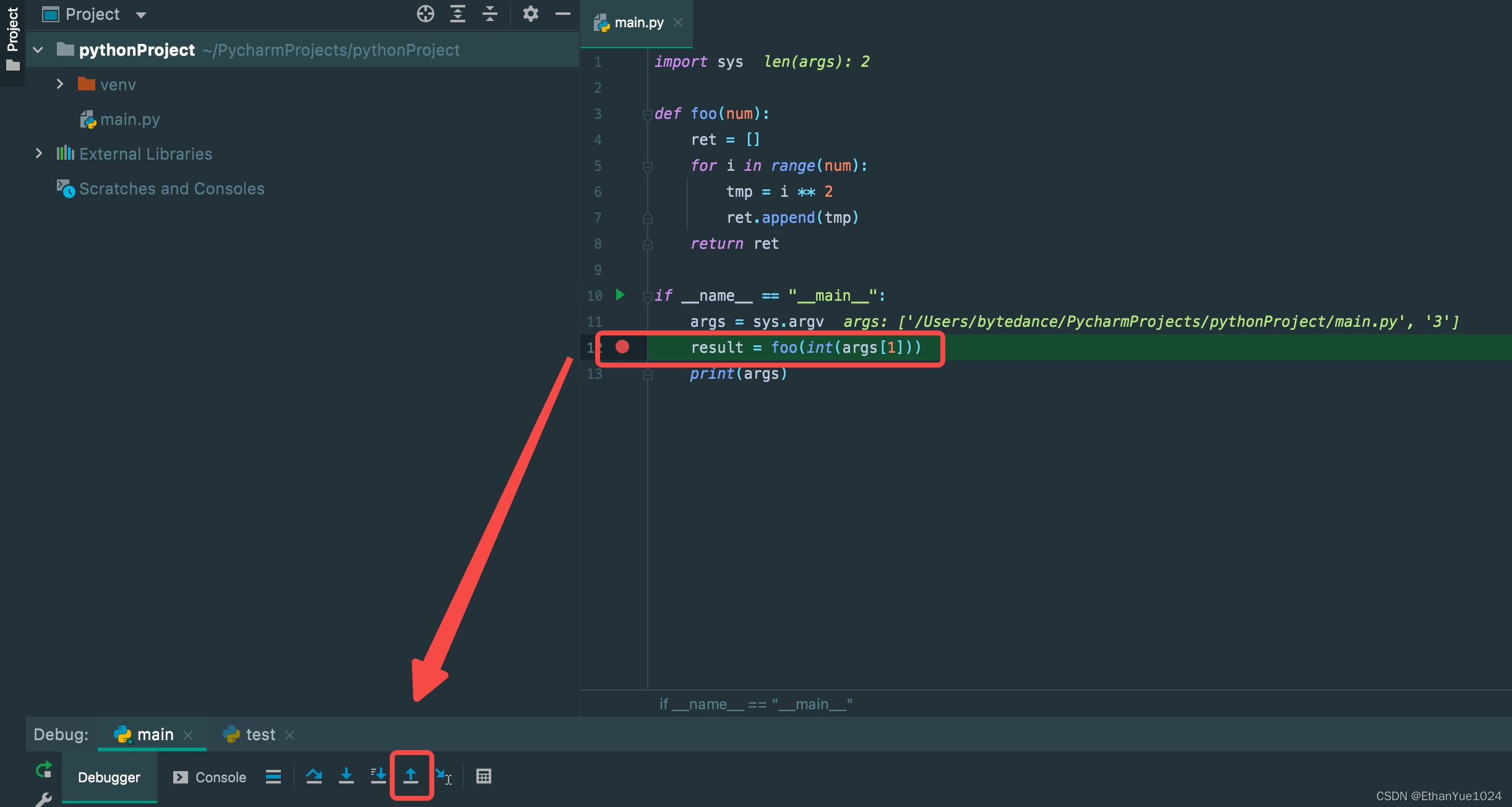The width and height of the screenshot is (1512, 807).
Task: Collapse the pythonProject root folder
Action: (x=38, y=50)
